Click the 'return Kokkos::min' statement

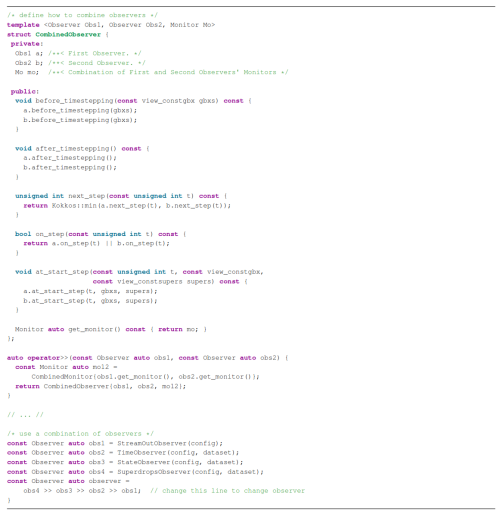click(127, 206)
